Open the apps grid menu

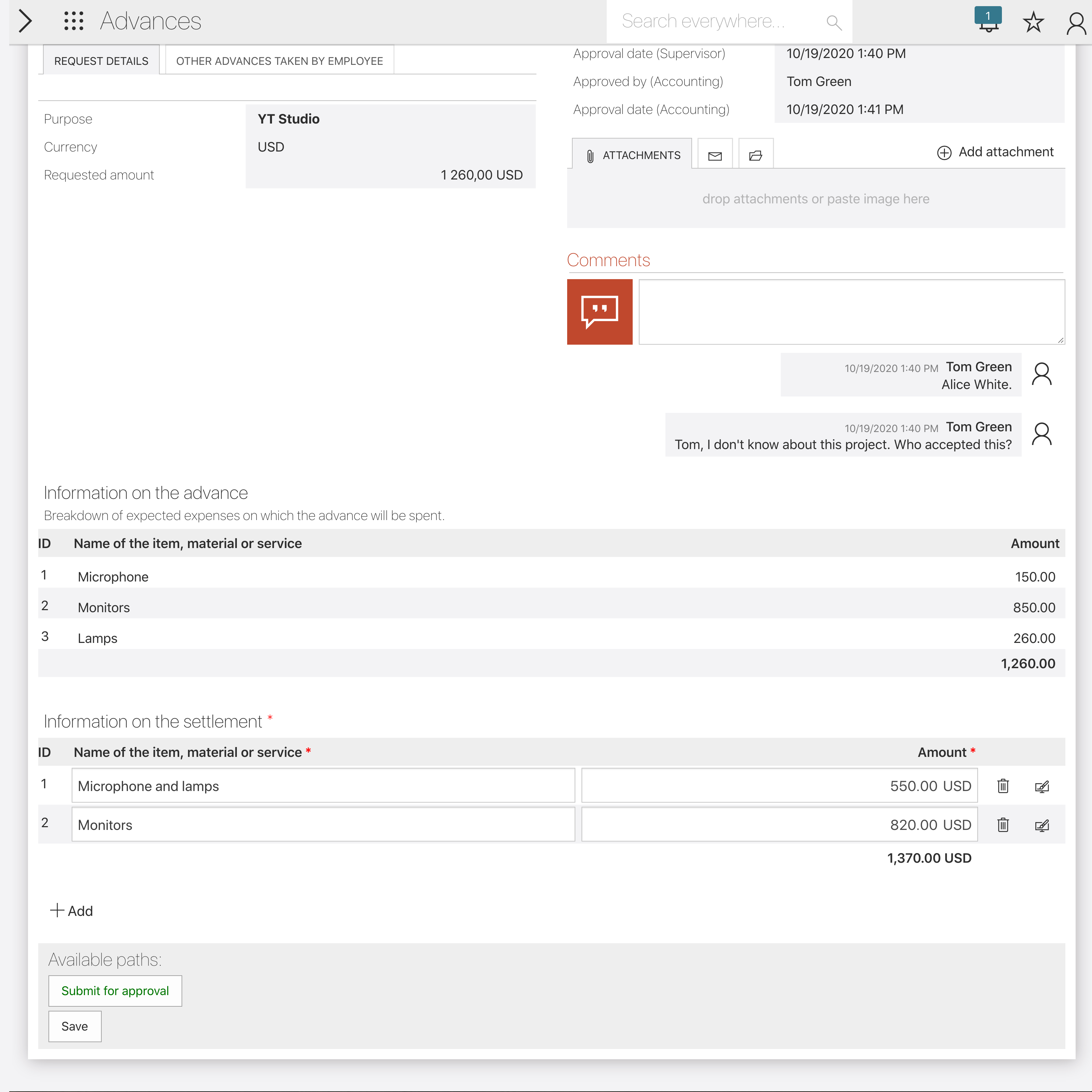click(x=73, y=21)
